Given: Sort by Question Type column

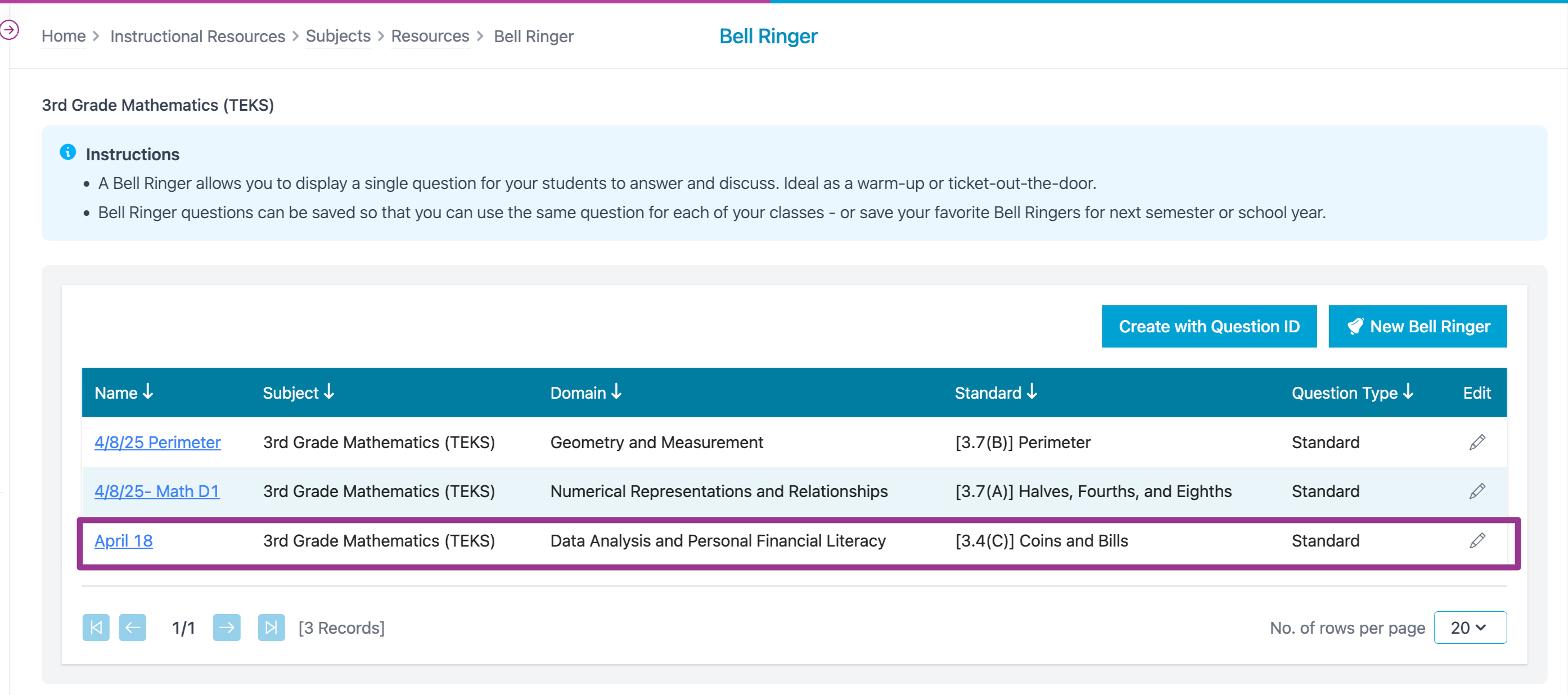Looking at the screenshot, I should coord(1353,392).
